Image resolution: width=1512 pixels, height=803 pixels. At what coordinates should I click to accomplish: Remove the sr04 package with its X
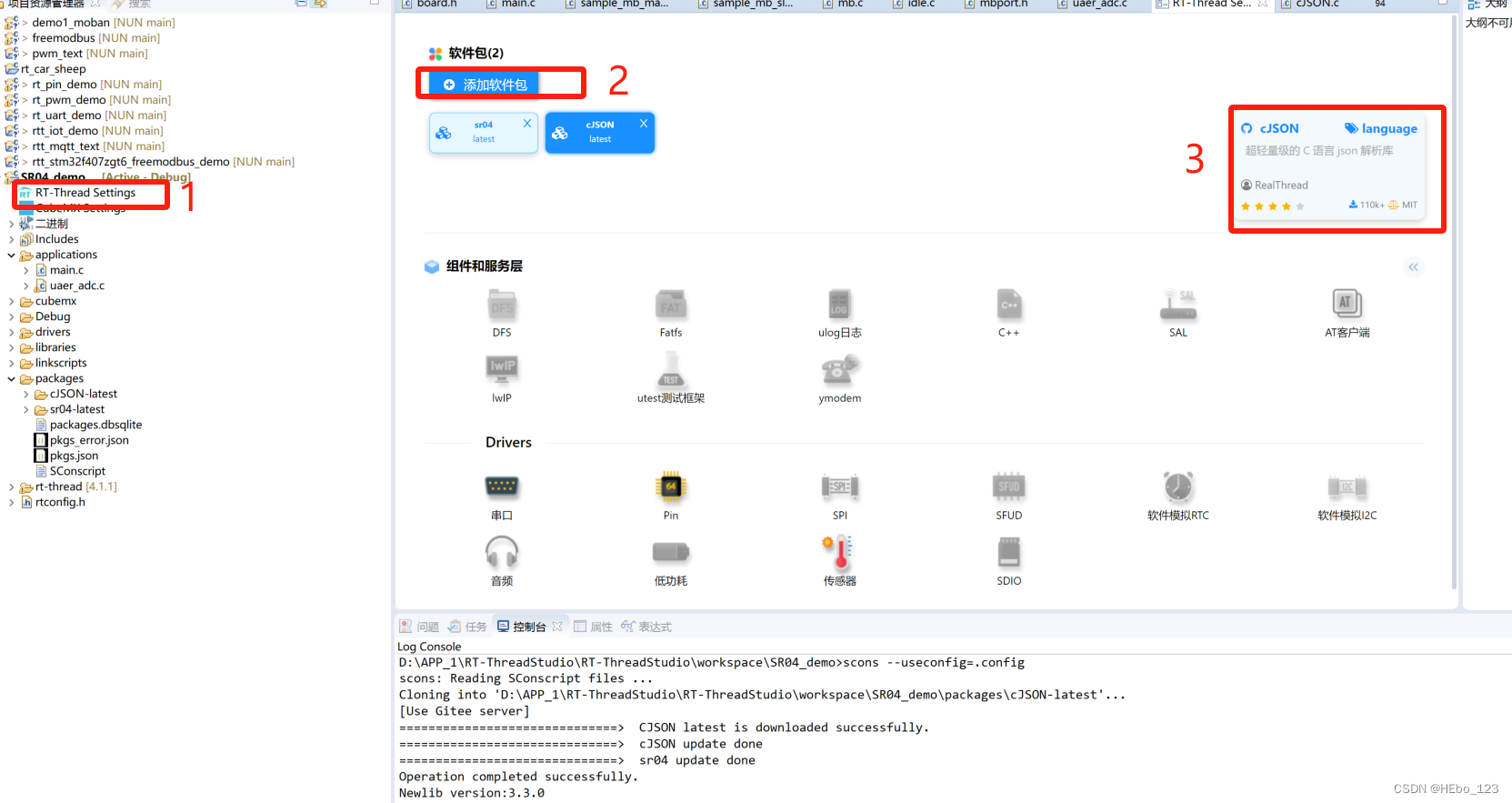click(x=527, y=123)
